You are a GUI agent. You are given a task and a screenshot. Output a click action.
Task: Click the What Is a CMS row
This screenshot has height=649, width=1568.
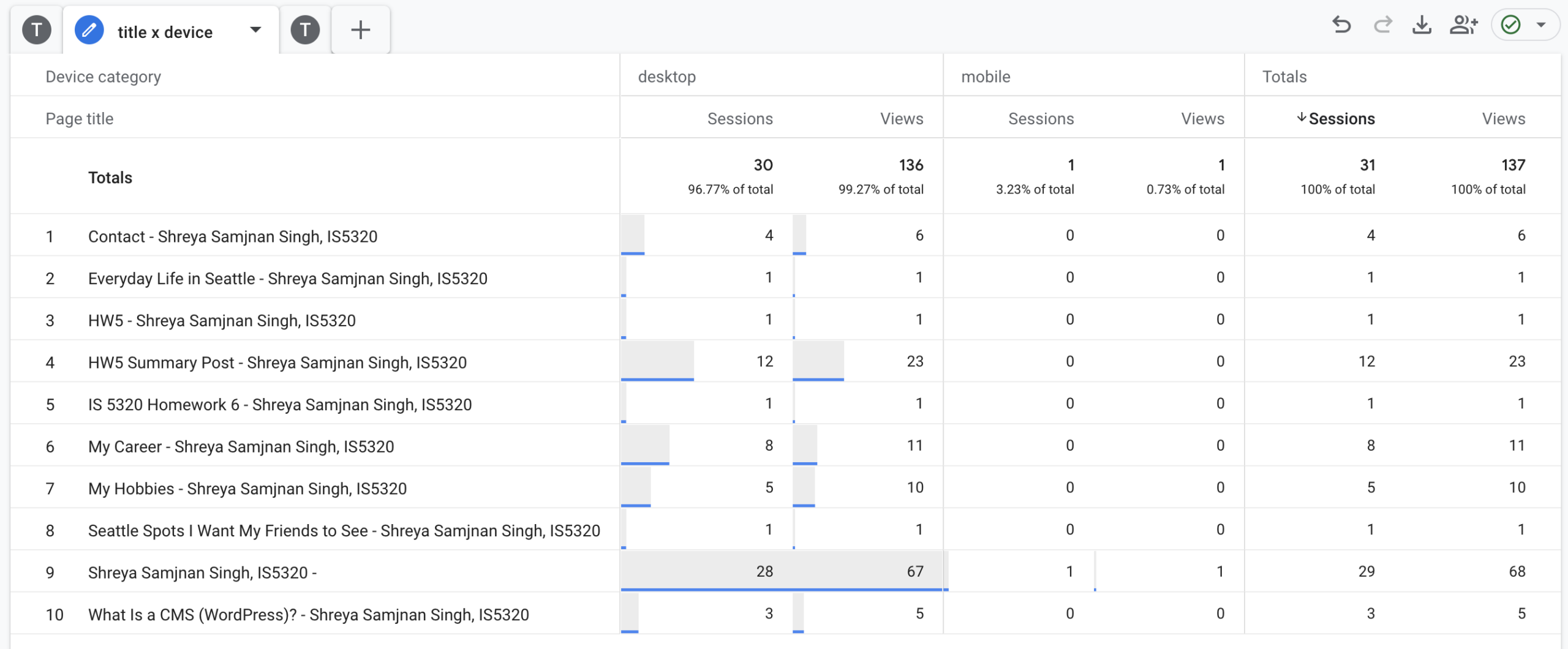coord(308,614)
